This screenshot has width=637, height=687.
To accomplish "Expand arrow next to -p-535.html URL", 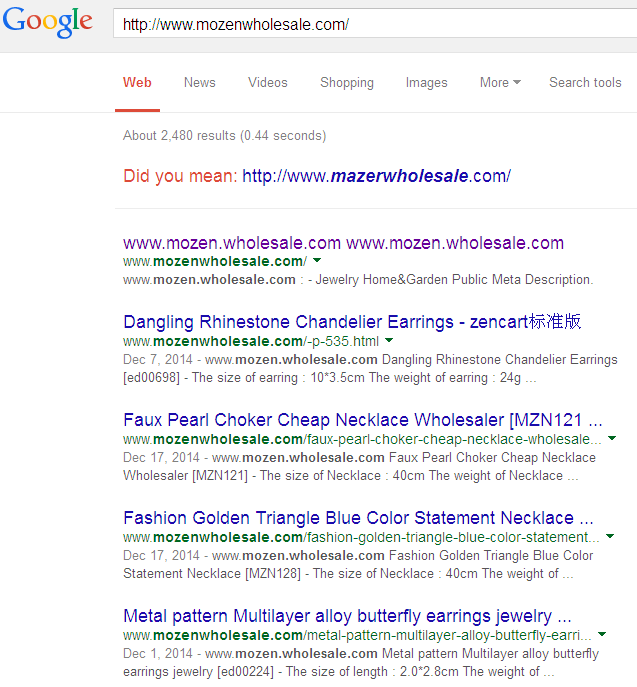I will [x=389, y=340].
